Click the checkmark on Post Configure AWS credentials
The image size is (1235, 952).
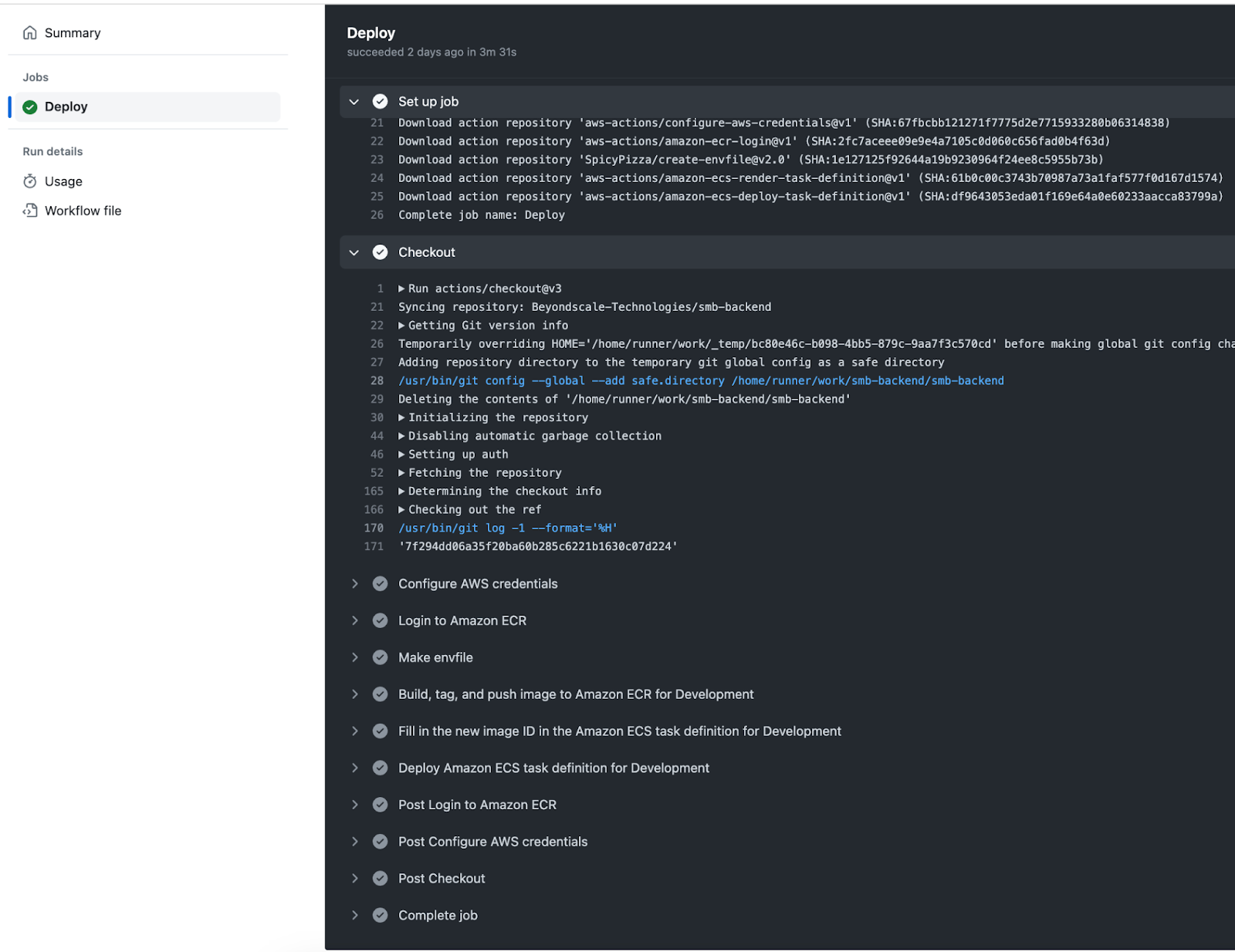click(x=380, y=841)
